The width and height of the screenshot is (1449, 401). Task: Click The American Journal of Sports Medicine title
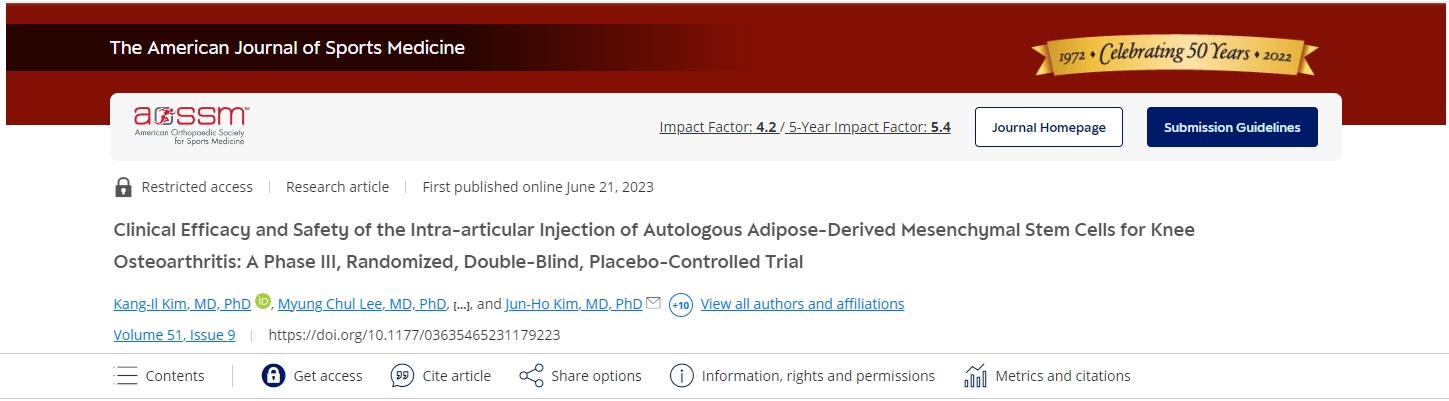(287, 48)
